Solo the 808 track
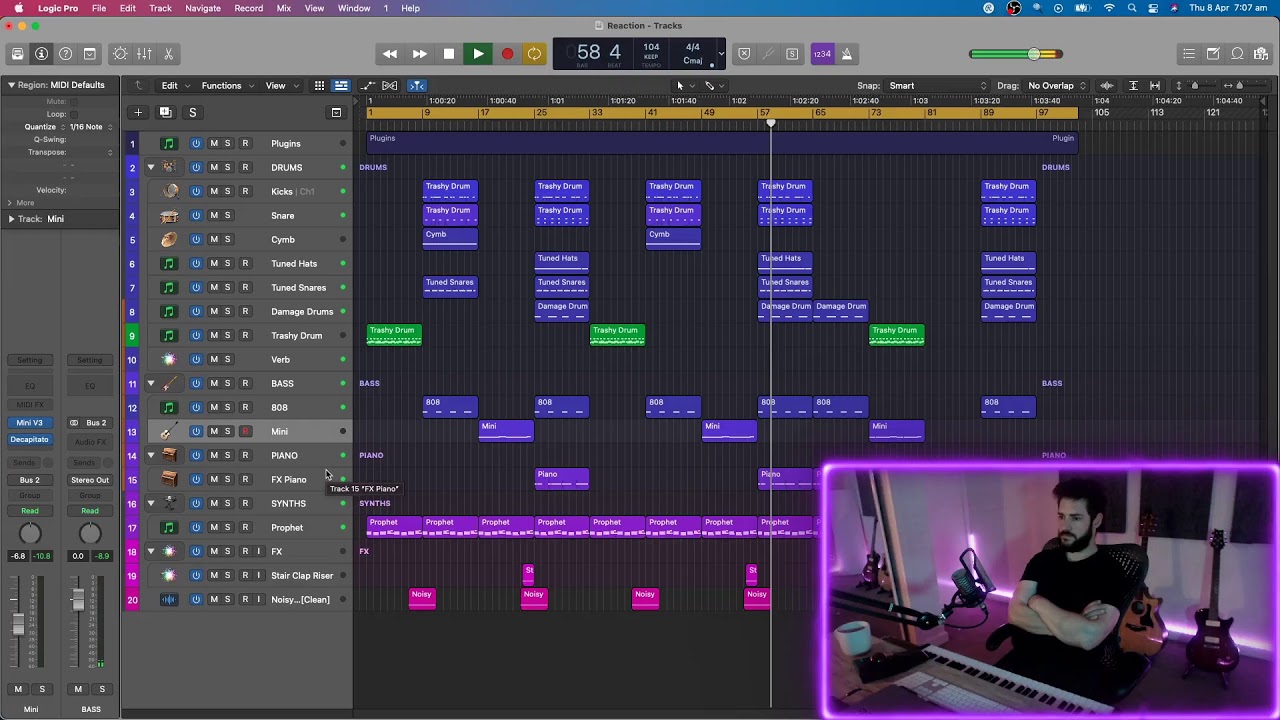 (x=228, y=407)
